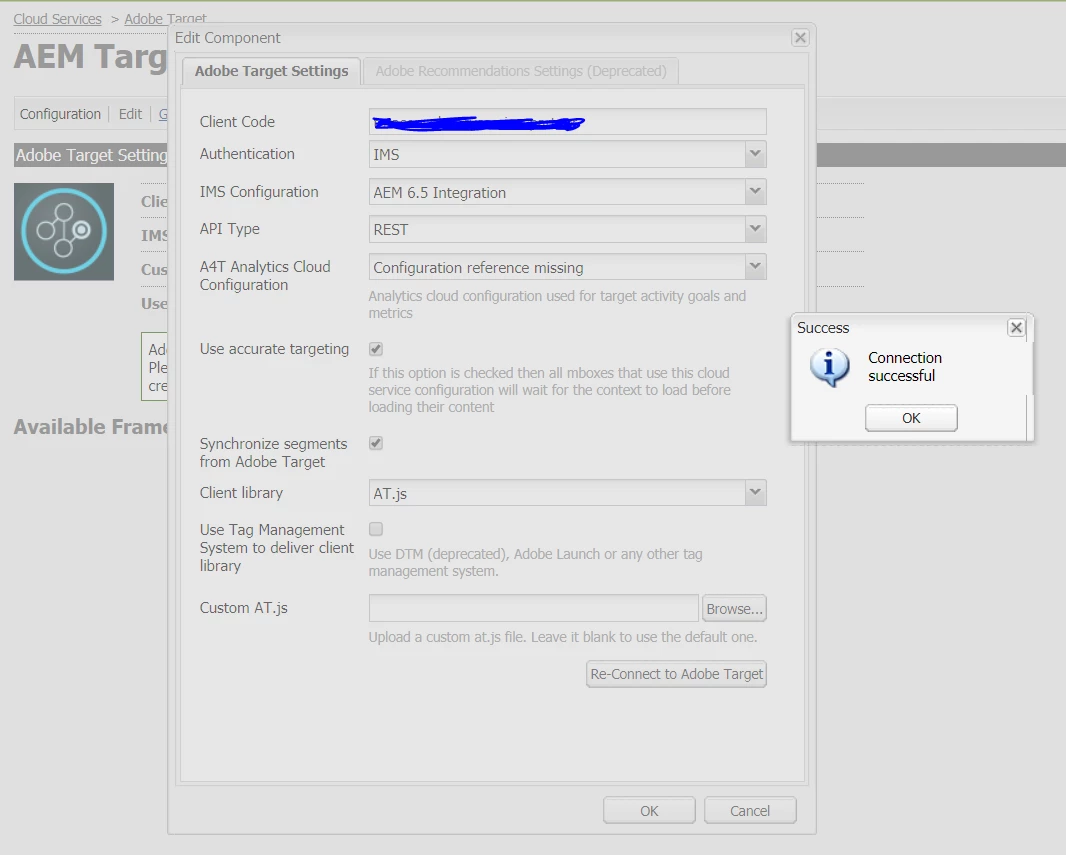This screenshot has width=1066, height=855.
Task: Open the Client library dropdown arrow
Action: coord(755,493)
